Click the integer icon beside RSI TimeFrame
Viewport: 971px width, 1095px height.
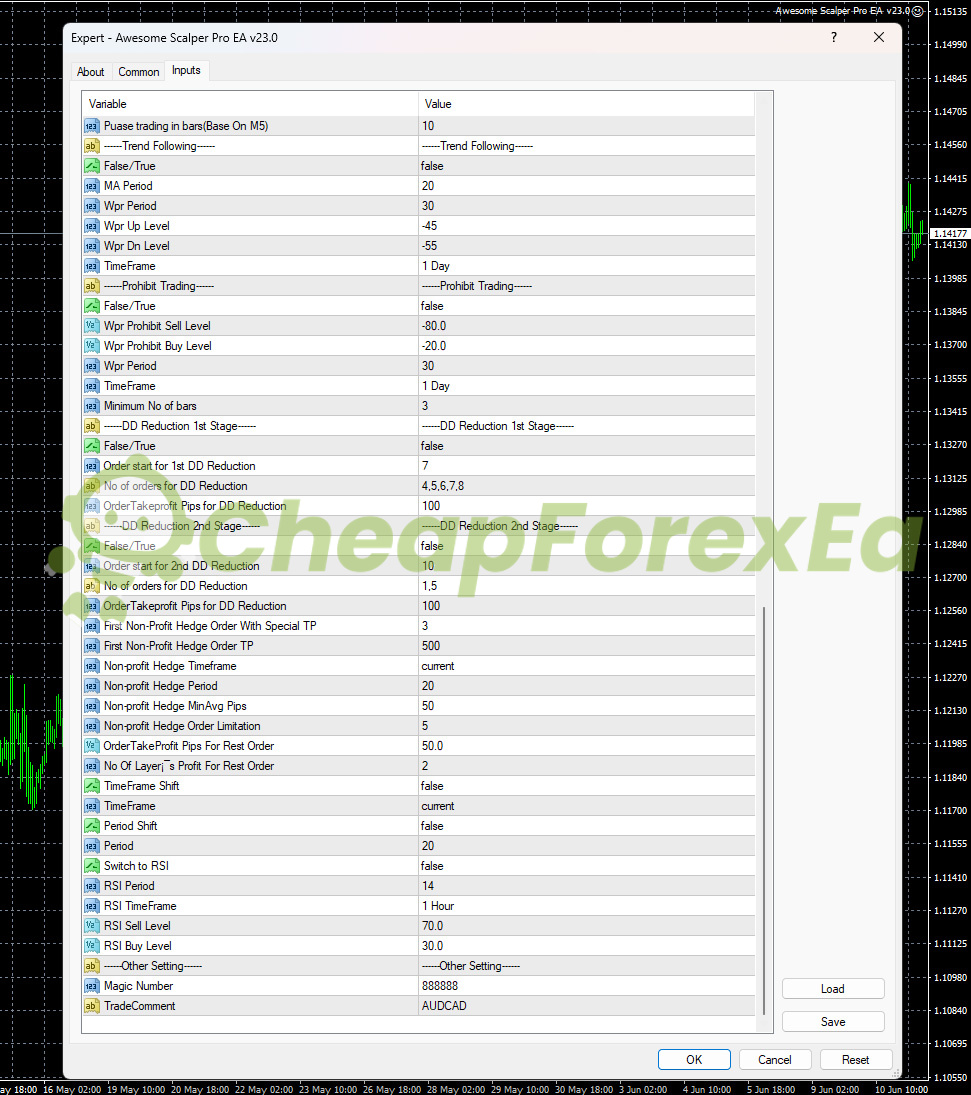pyautogui.click(x=92, y=906)
